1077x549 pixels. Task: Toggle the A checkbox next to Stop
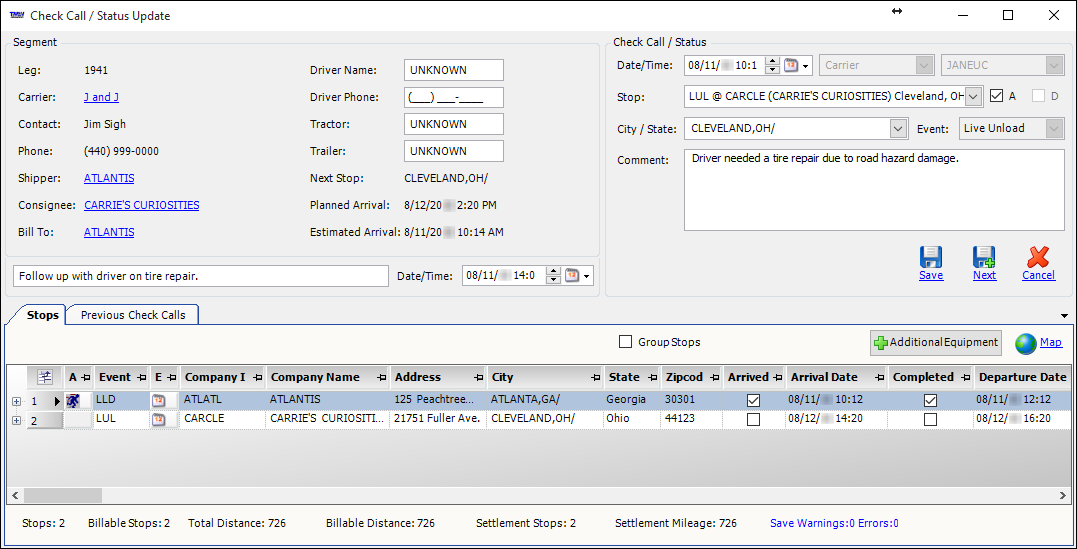995,97
